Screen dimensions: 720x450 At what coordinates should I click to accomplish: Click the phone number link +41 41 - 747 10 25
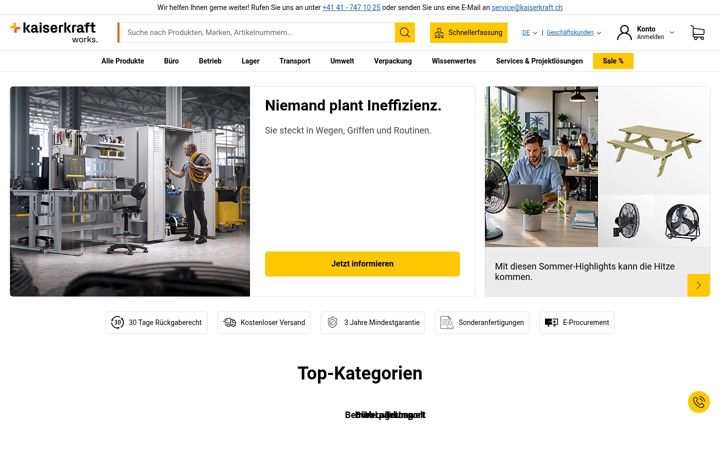coord(351,7)
